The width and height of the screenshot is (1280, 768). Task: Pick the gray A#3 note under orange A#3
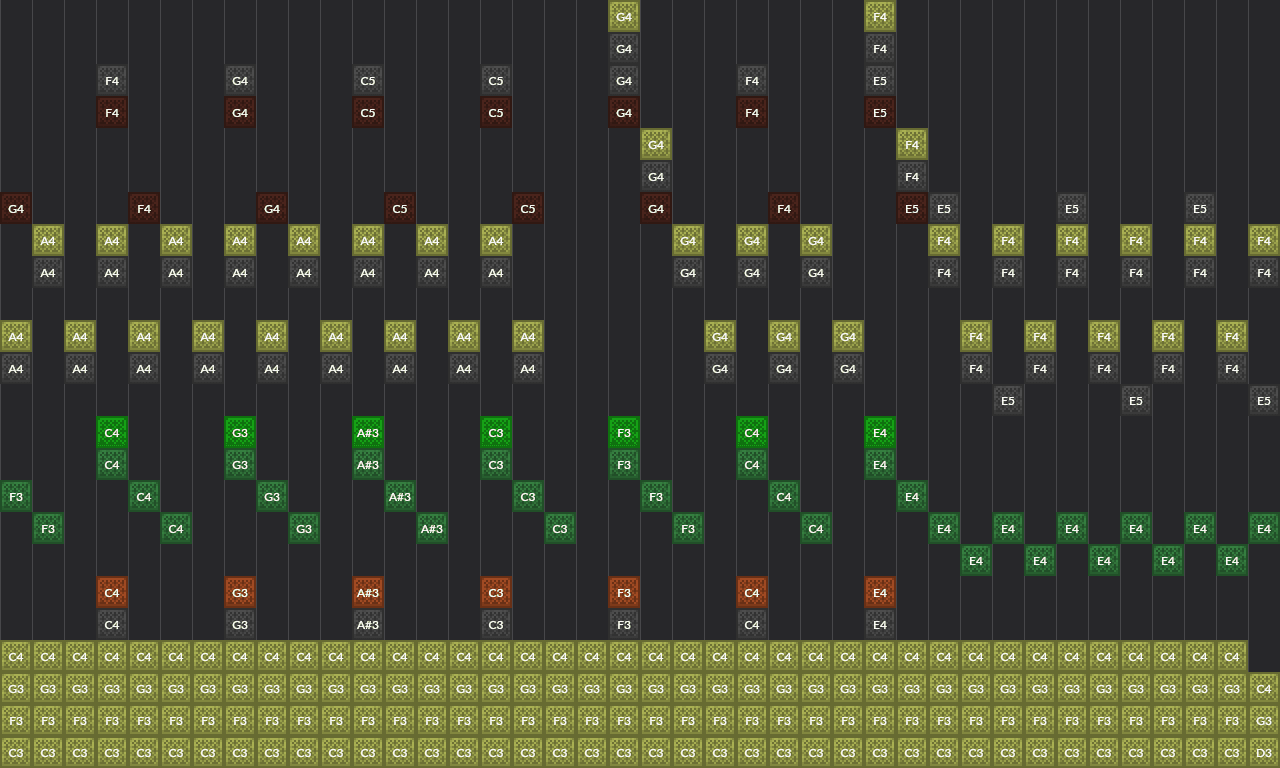pos(368,625)
